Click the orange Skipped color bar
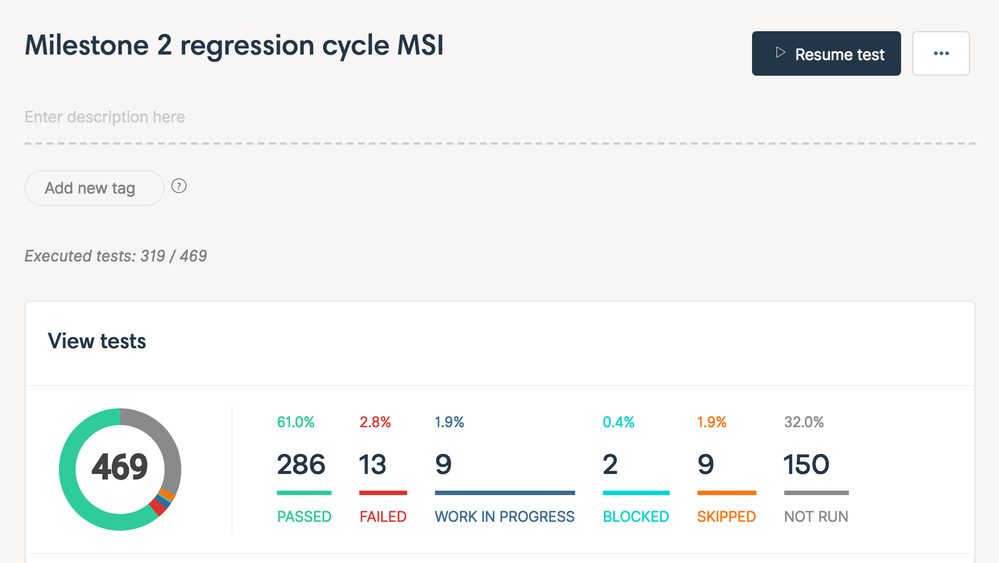 tap(726, 492)
